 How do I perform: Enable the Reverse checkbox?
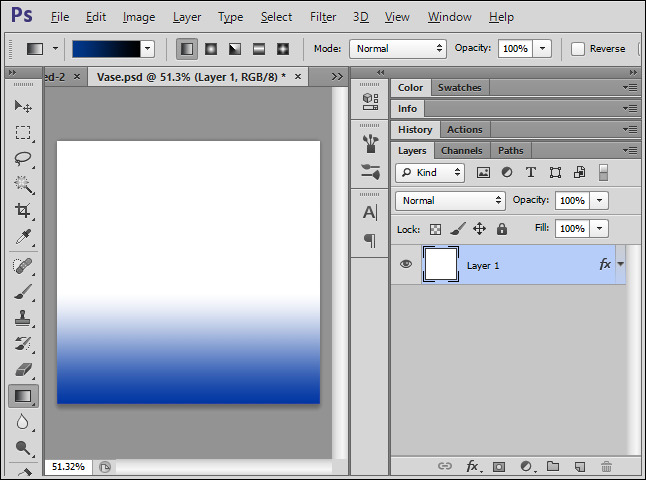[578, 49]
